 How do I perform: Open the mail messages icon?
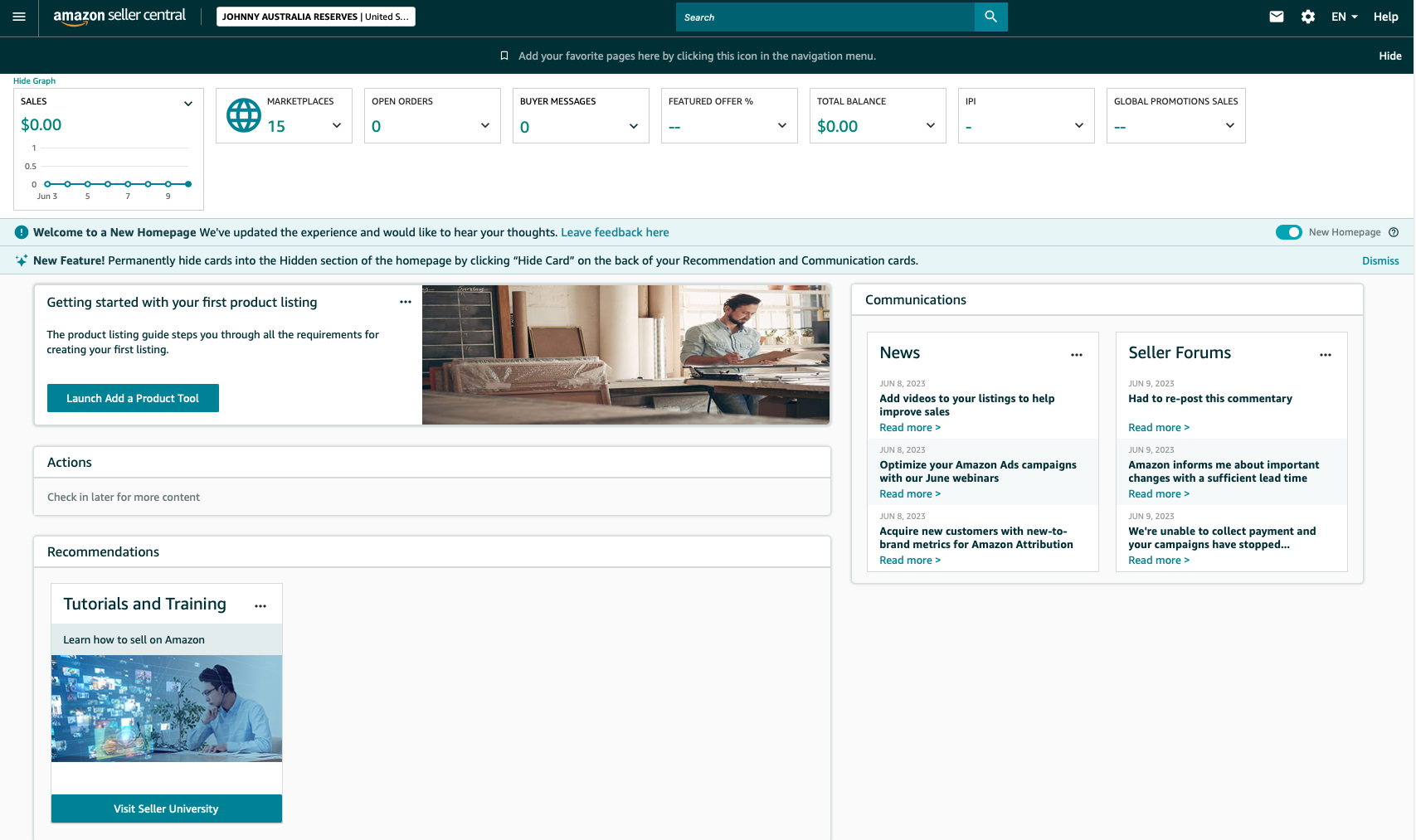[x=1277, y=17]
